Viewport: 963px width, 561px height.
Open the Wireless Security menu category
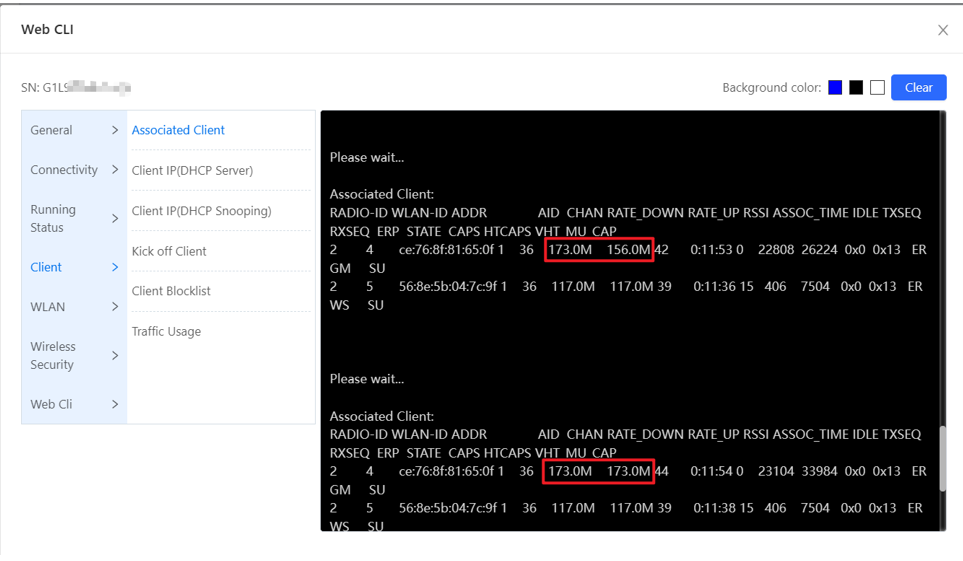pos(53,355)
